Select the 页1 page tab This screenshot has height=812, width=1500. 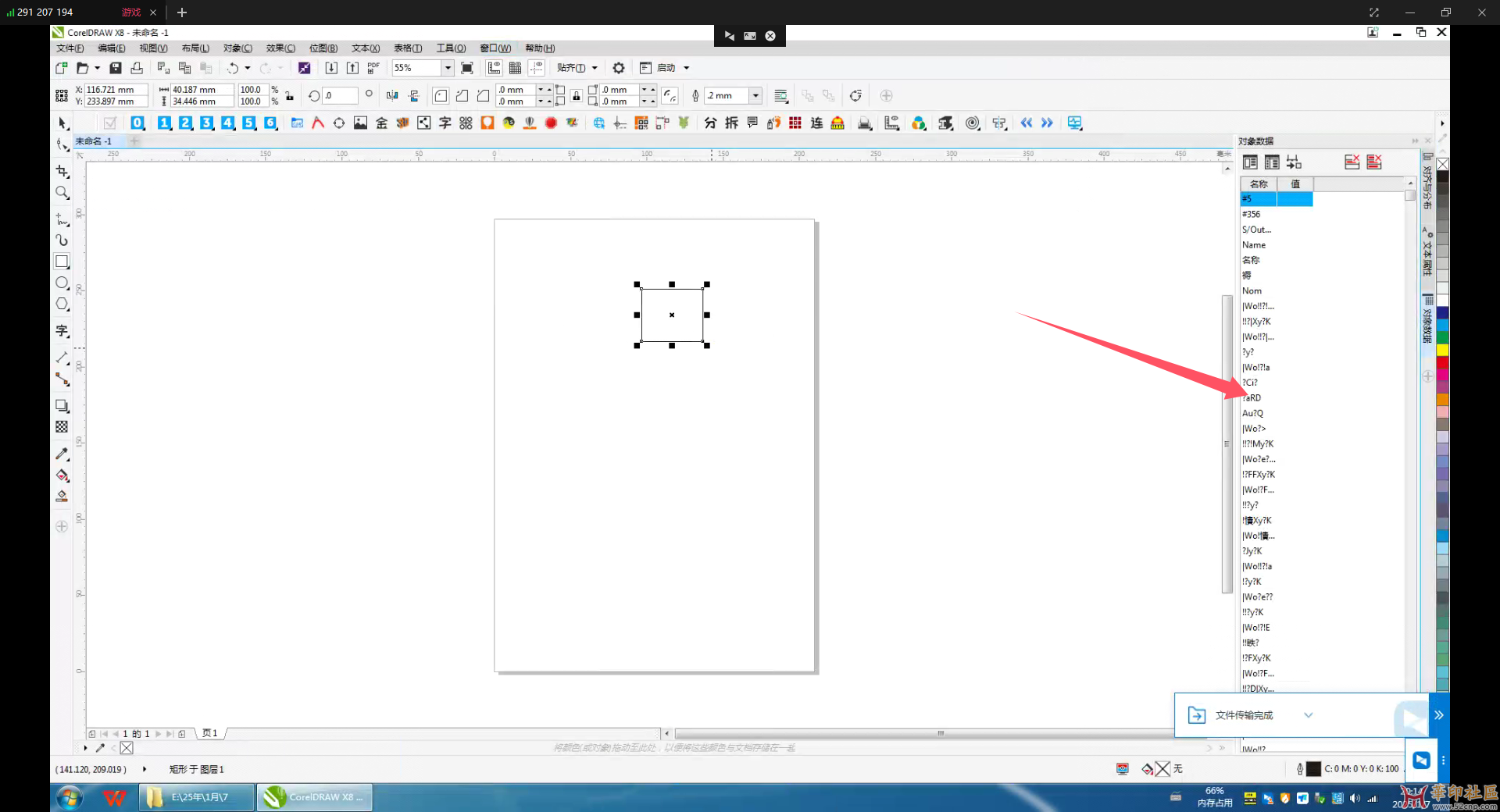pyautogui.click(x=210, y=733)
